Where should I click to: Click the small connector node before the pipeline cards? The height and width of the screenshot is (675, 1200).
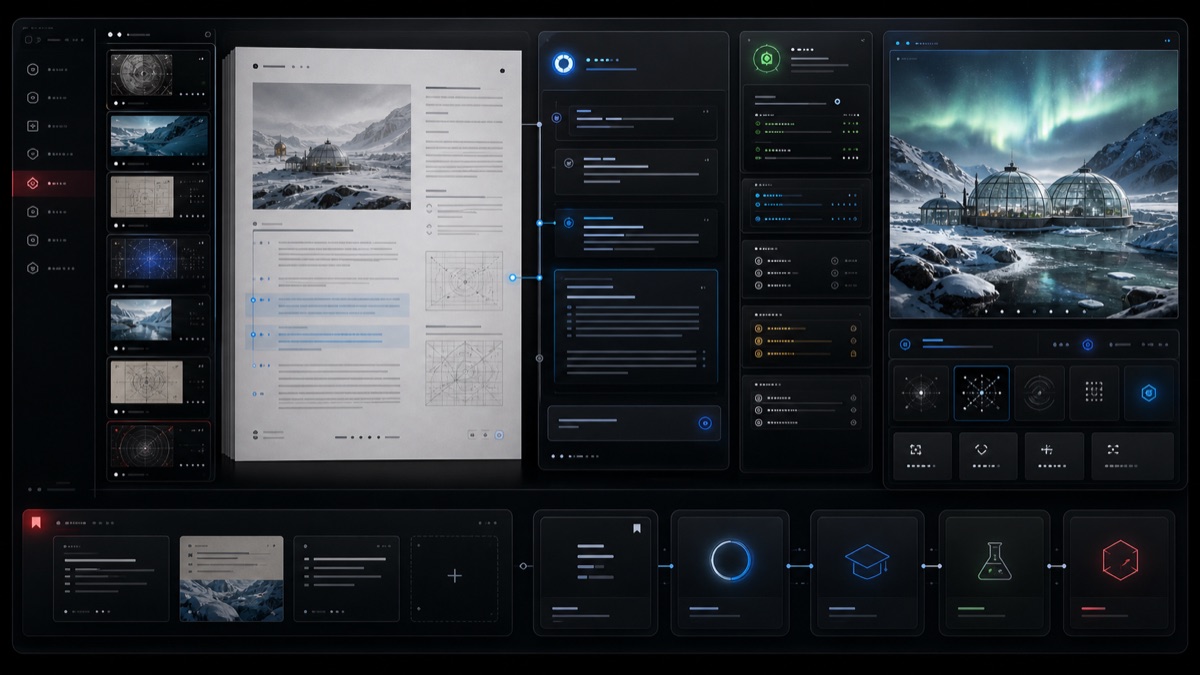pyautogui.click(x=523, y=566)
